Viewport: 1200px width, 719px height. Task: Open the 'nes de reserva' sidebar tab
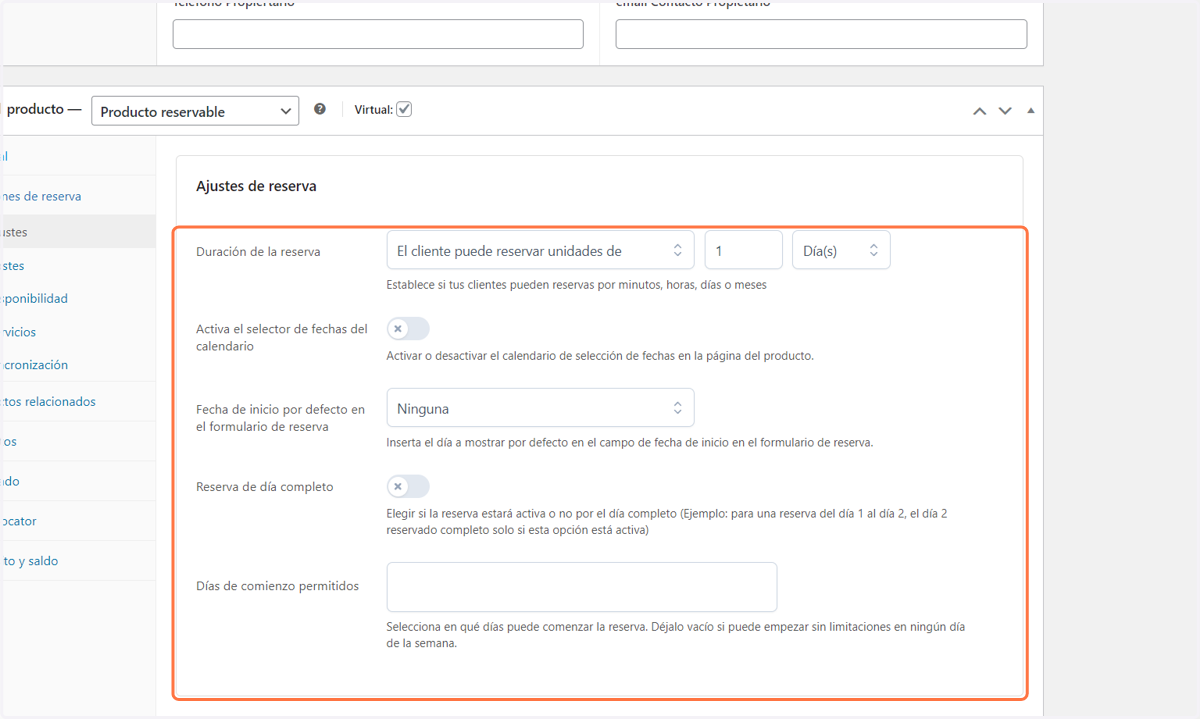tap(41, 196)
